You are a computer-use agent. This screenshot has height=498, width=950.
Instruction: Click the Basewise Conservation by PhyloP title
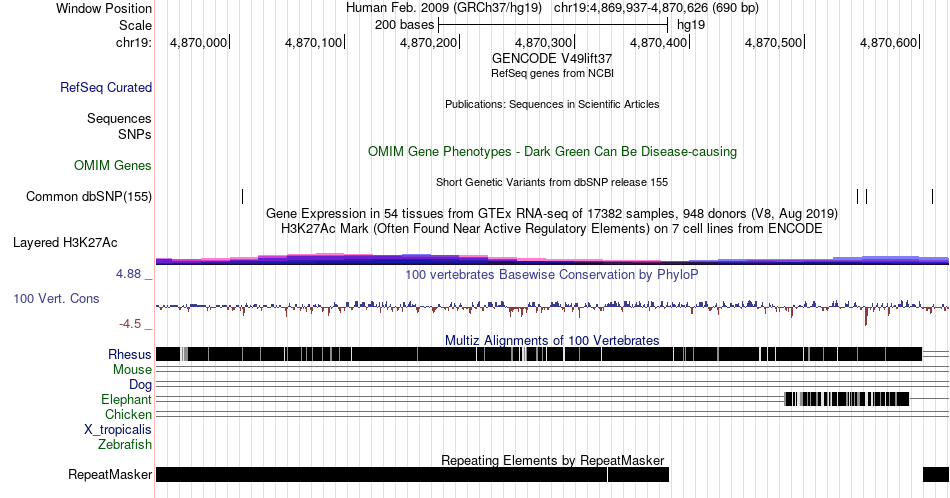[x=552, y=274]
